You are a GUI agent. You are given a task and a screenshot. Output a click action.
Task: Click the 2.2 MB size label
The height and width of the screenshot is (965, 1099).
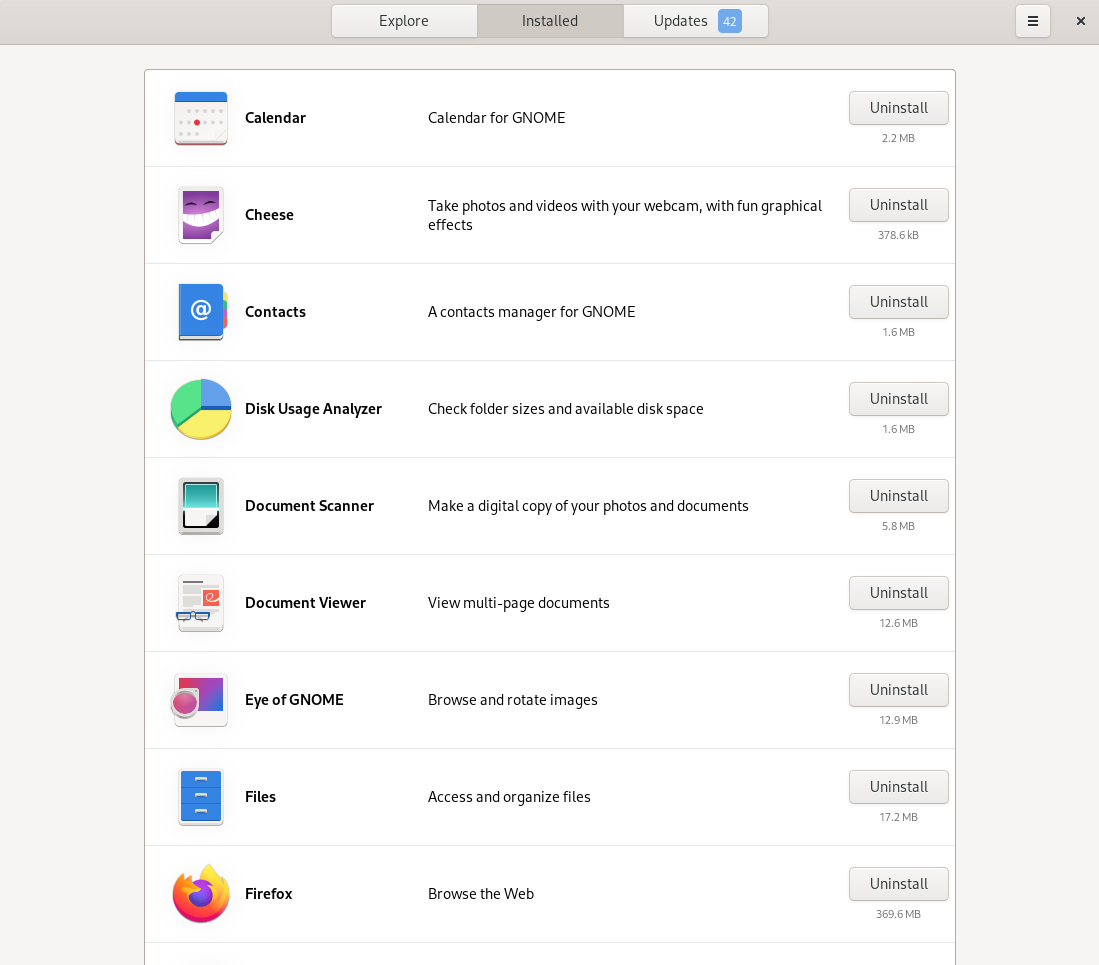(x=898, y=138)
